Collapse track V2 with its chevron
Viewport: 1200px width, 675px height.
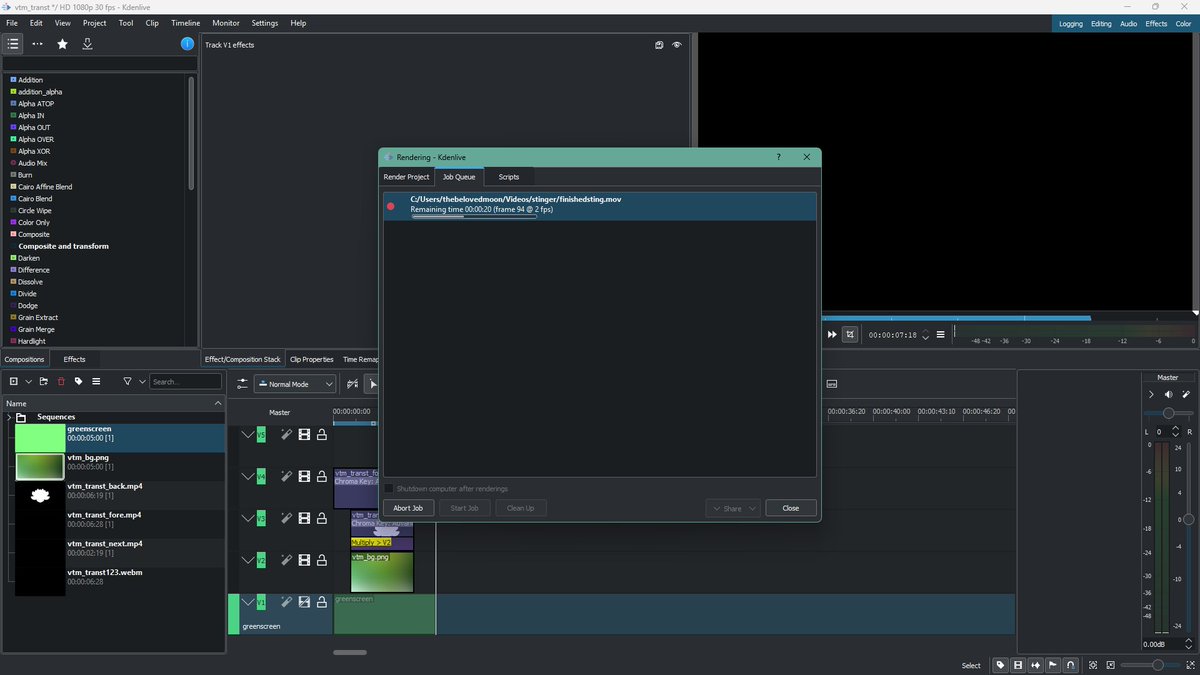coord(248,560)
